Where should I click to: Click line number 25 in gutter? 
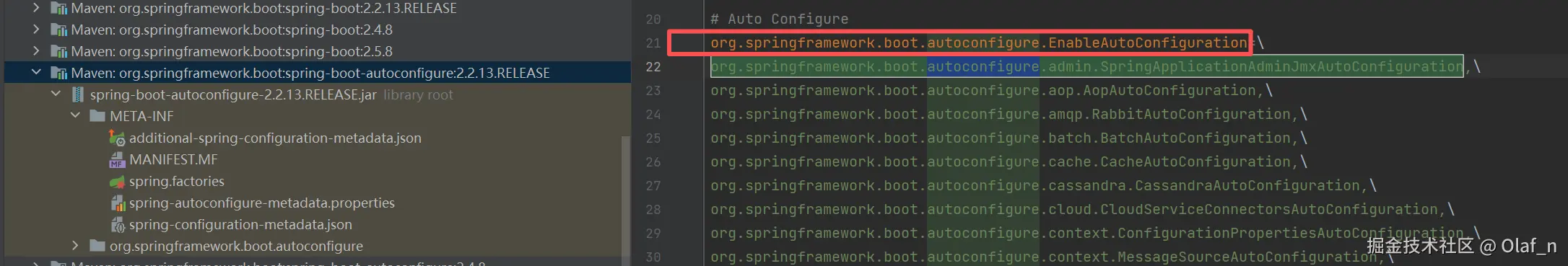coord(653,138)
